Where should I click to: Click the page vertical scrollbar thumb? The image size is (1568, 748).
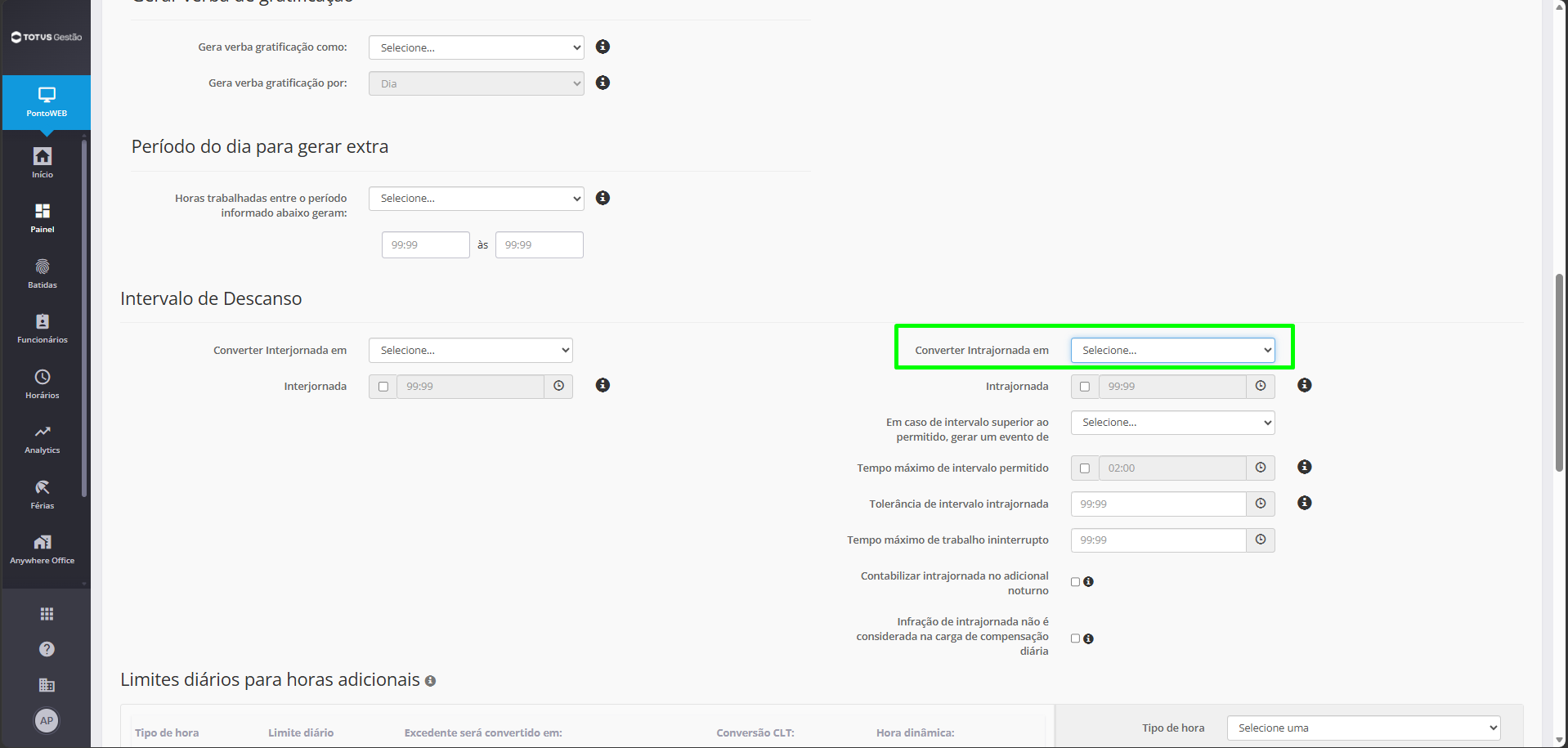coord(1560,373)
